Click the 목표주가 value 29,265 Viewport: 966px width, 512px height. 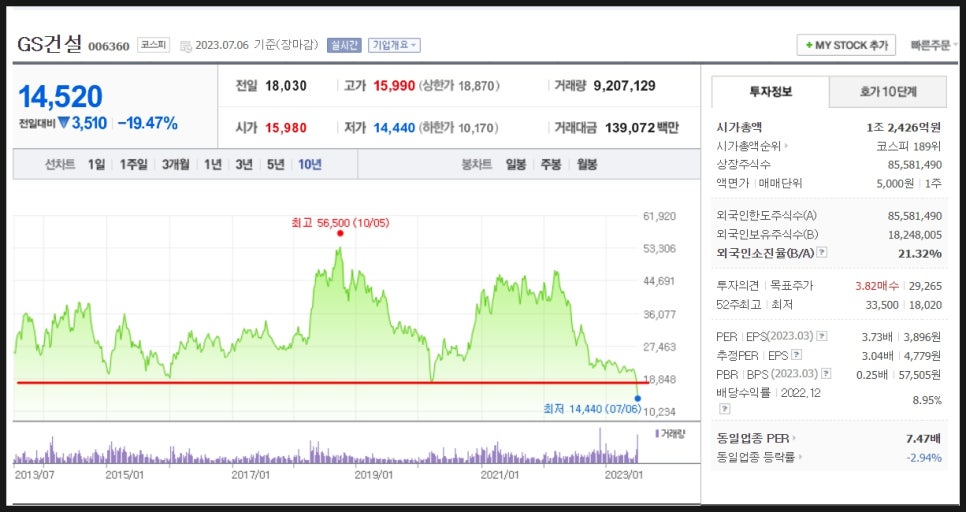925,286
